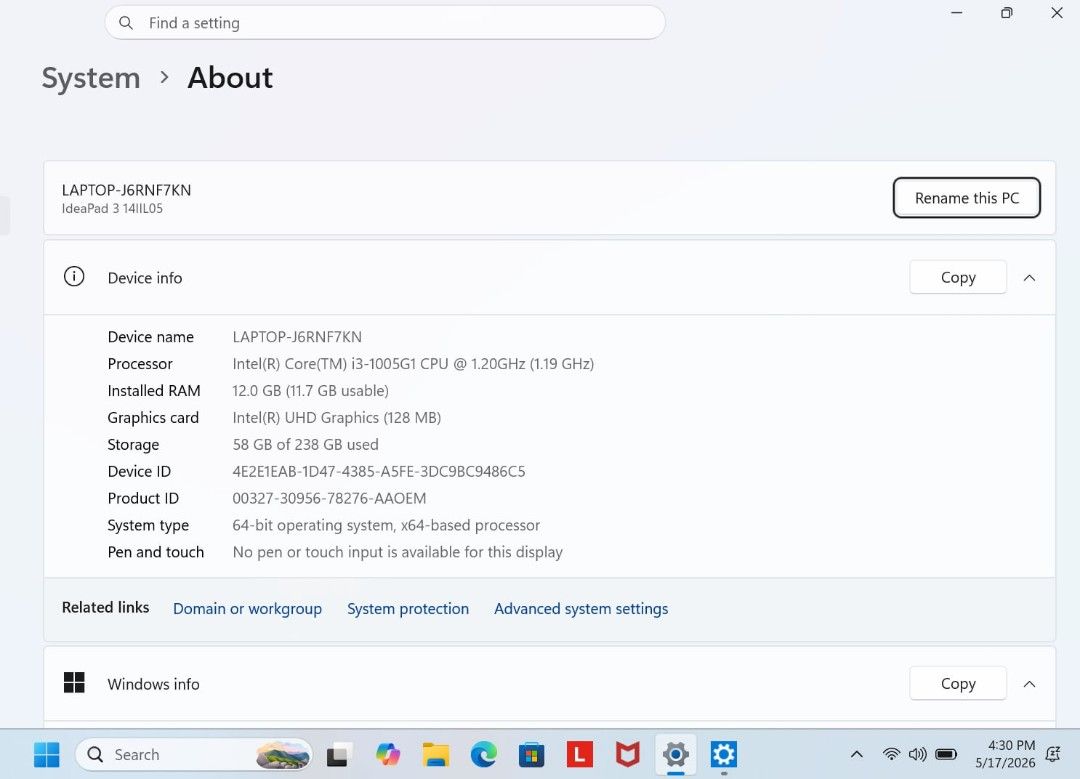Open File Explorer from the taskbar

(435, 755)
